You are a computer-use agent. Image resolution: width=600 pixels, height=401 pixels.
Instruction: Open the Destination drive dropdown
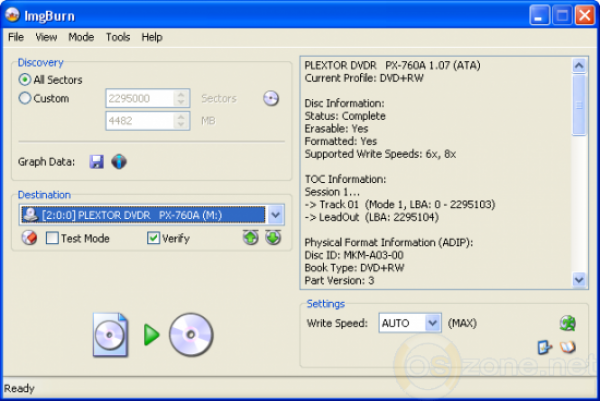[276, 215]
